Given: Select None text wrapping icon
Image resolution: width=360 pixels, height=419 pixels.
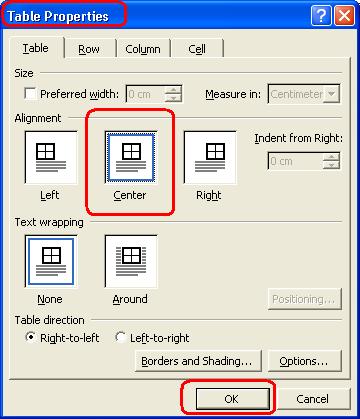Looking at the screenshot, I should coord(51,261).
